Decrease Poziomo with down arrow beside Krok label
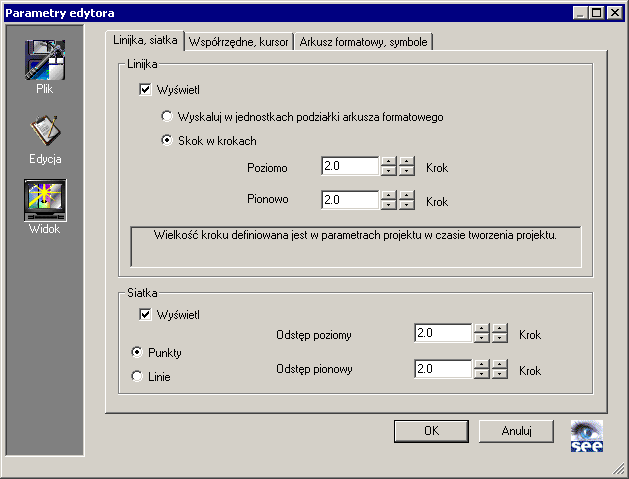 (407, 171)
